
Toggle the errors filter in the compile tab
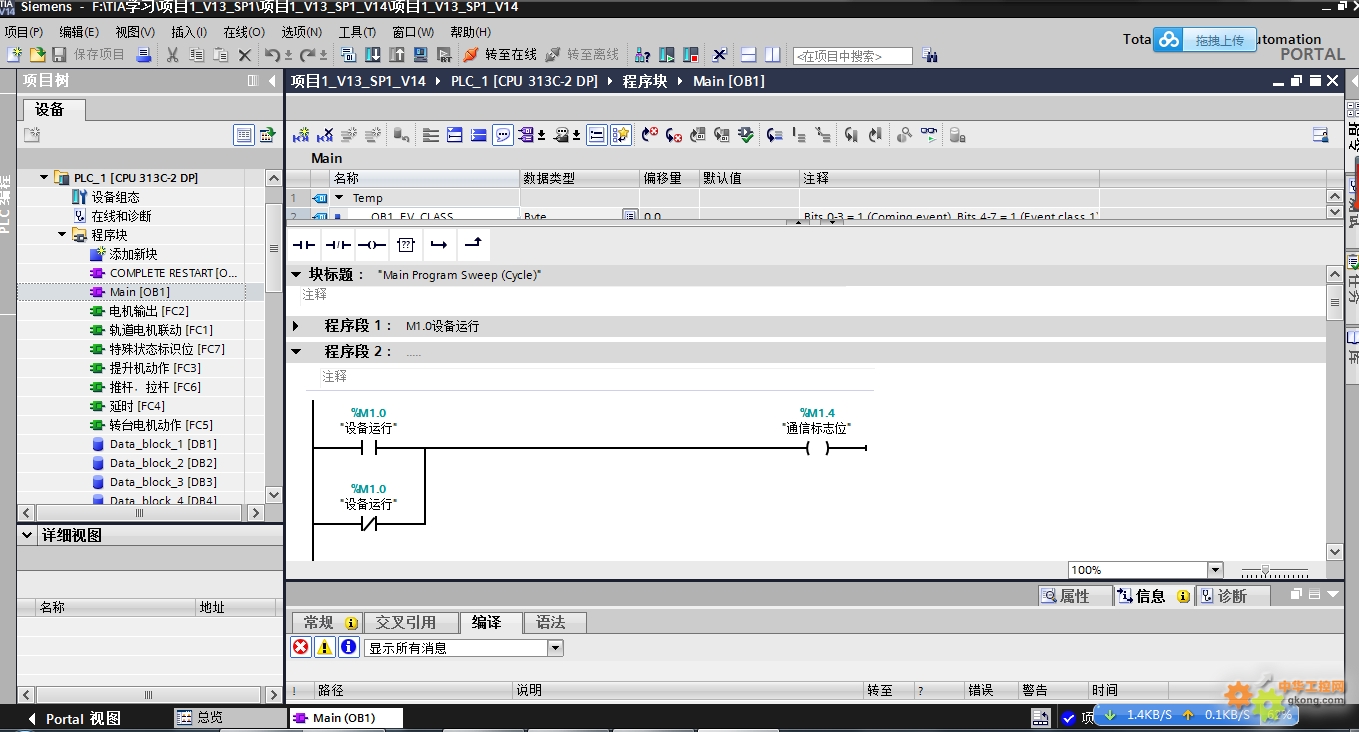(300, 647)
